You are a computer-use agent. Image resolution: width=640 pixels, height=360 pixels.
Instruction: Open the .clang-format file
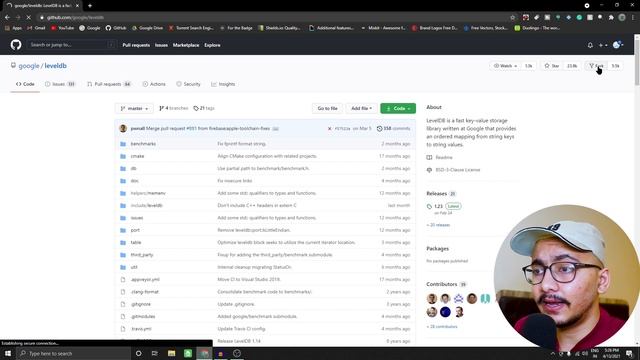pos(144,292)
